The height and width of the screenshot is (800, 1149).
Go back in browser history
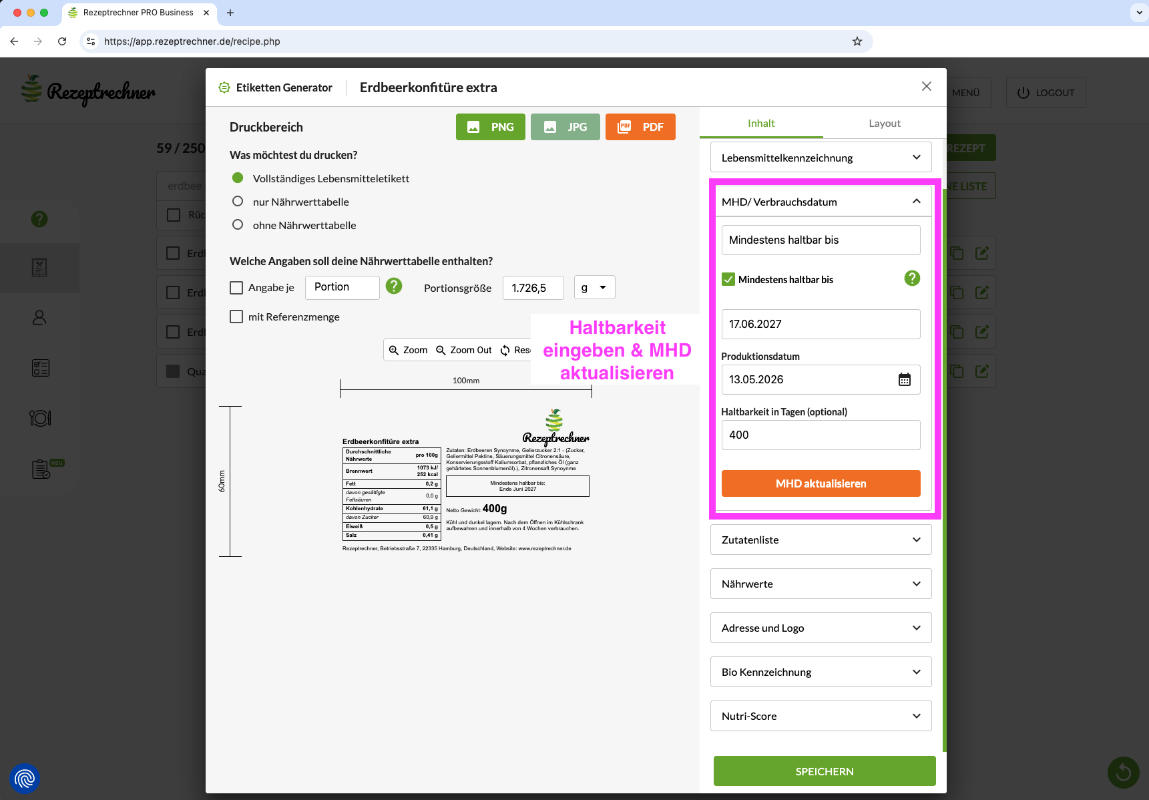pos(14,42)
